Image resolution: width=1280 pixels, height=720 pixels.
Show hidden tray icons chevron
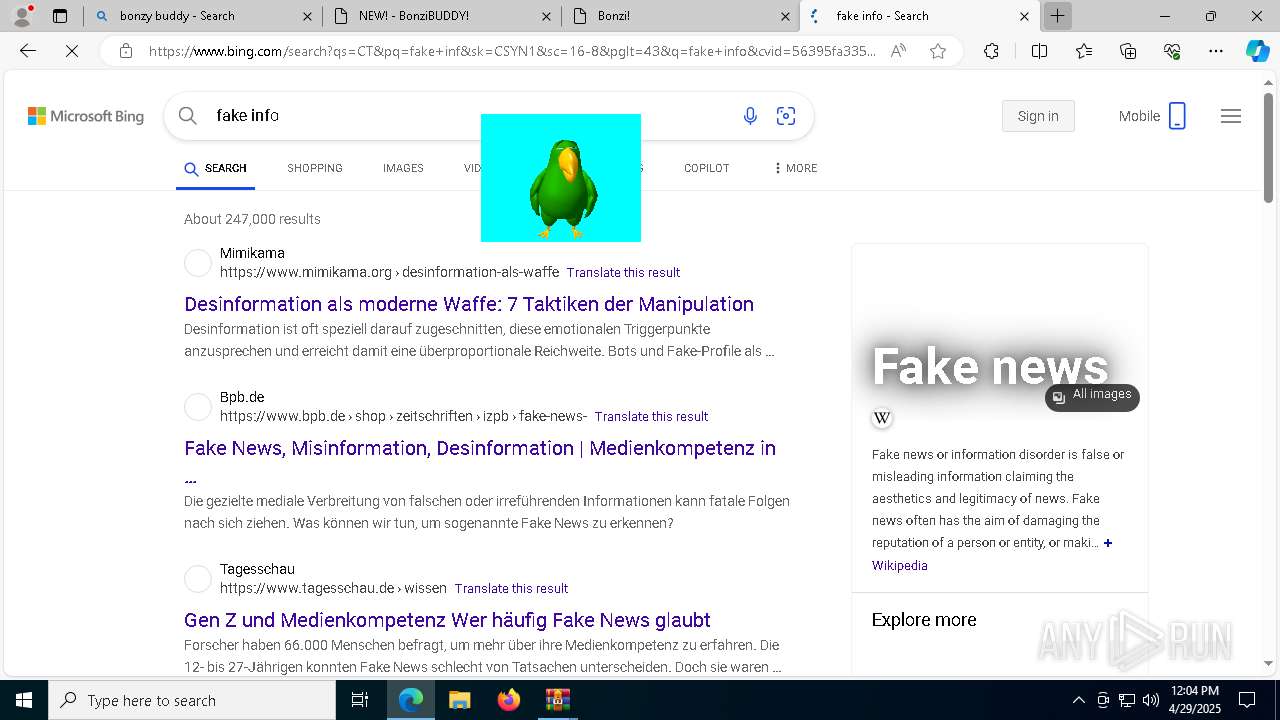point(1078,700)
